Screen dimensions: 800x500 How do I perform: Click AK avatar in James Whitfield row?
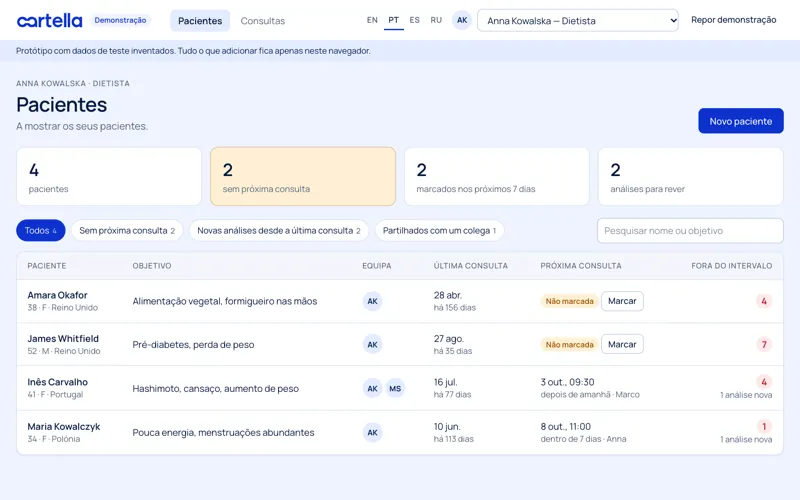click(372, 344)
